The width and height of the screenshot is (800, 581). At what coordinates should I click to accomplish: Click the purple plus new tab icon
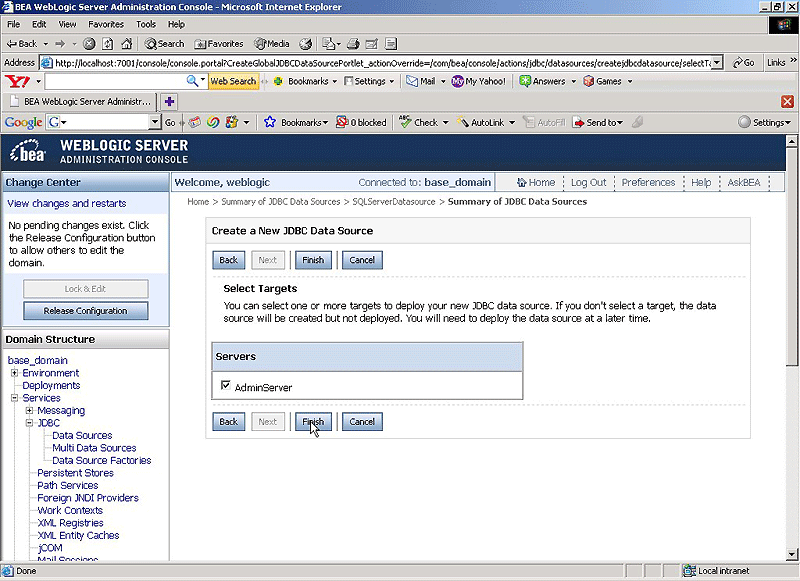point(169,102)
